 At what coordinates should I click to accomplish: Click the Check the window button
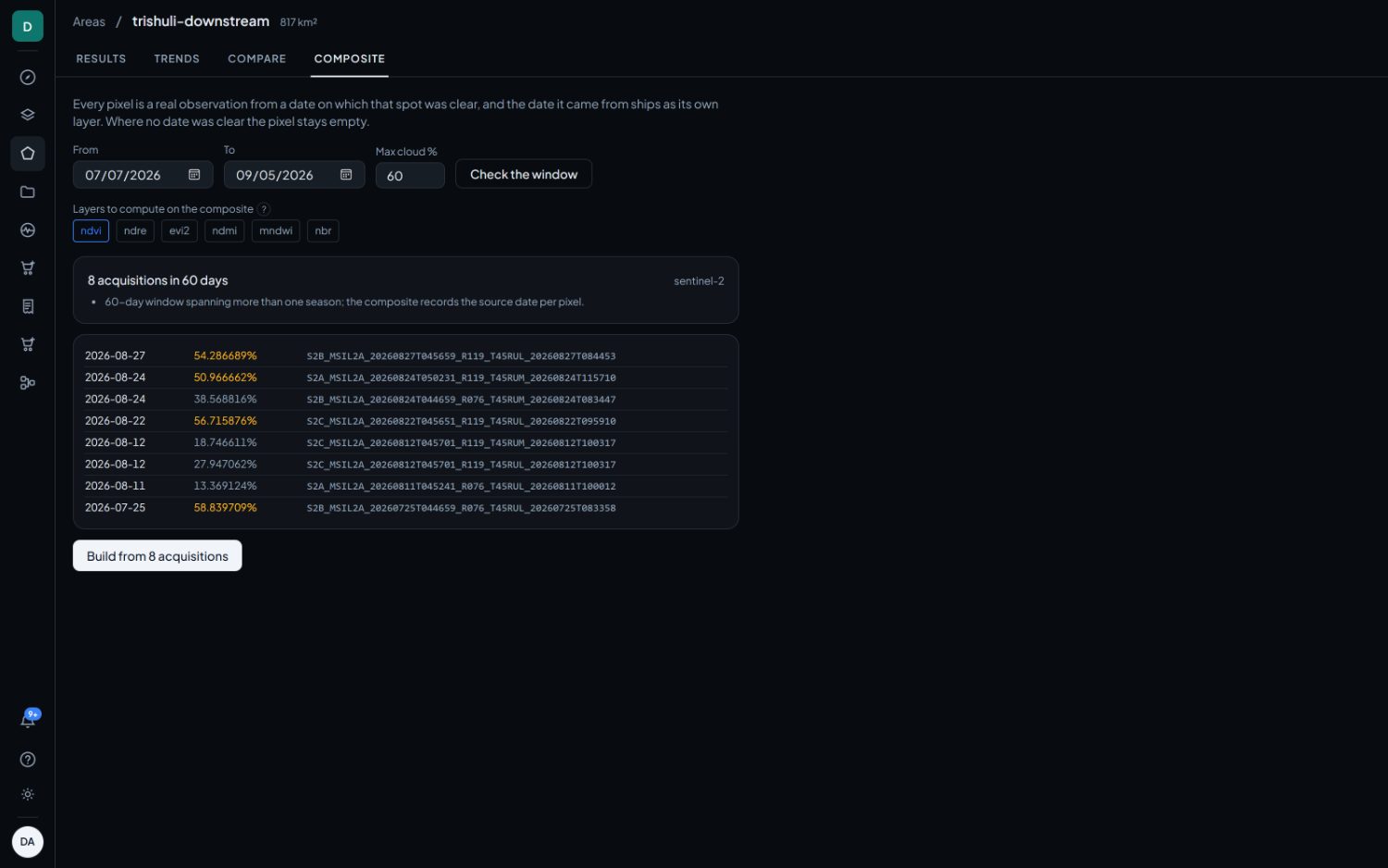[x=524, y=174]
